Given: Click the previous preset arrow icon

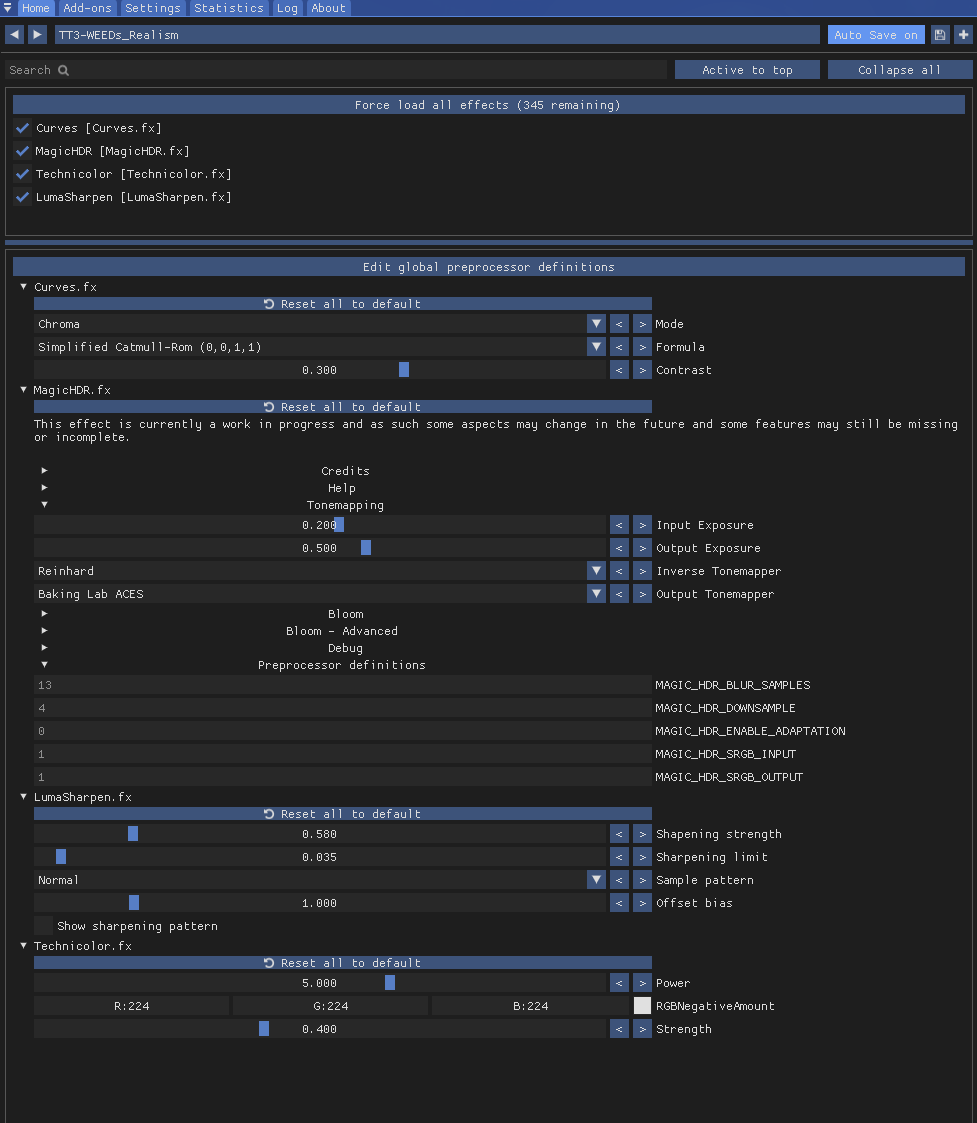Looking at the screenshot, I should (15, 35).
